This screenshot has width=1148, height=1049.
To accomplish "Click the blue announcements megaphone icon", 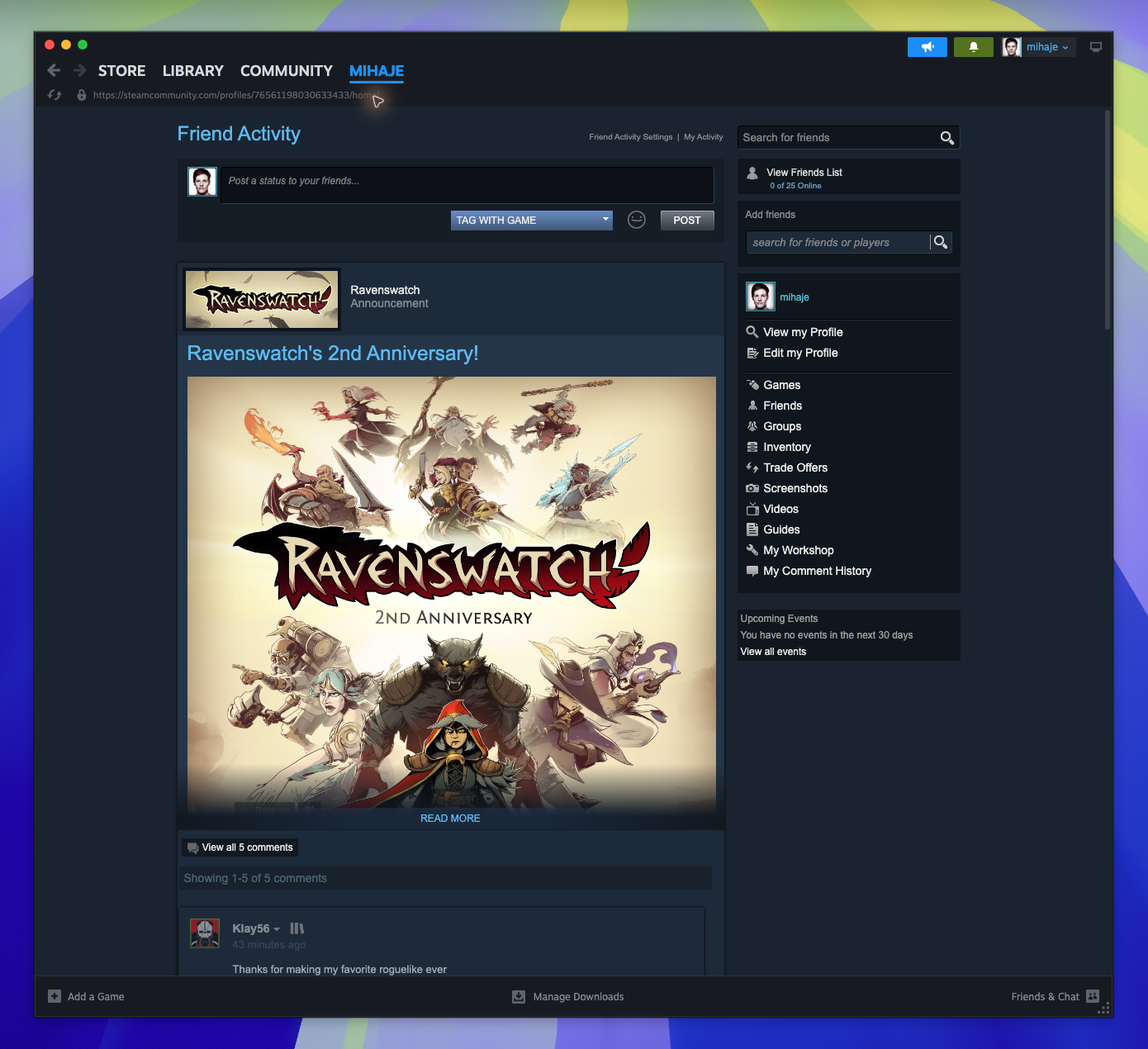I will point(927,47).
